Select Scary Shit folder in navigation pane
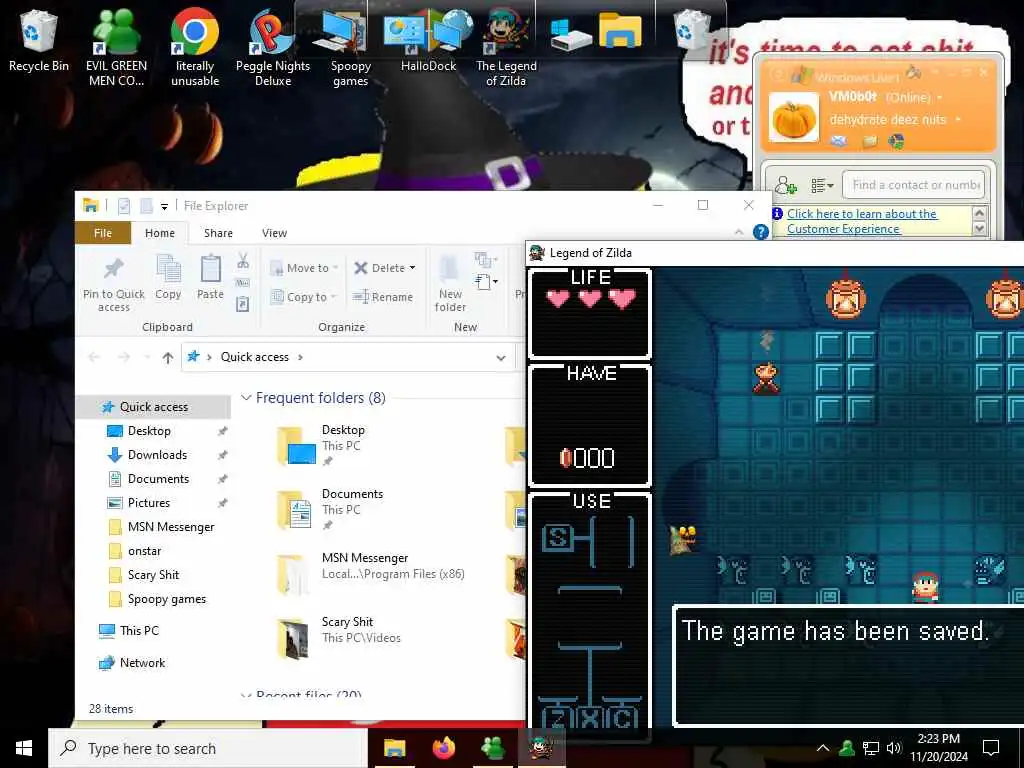This screenshot has width=1024, height=768. coord(153,575)
